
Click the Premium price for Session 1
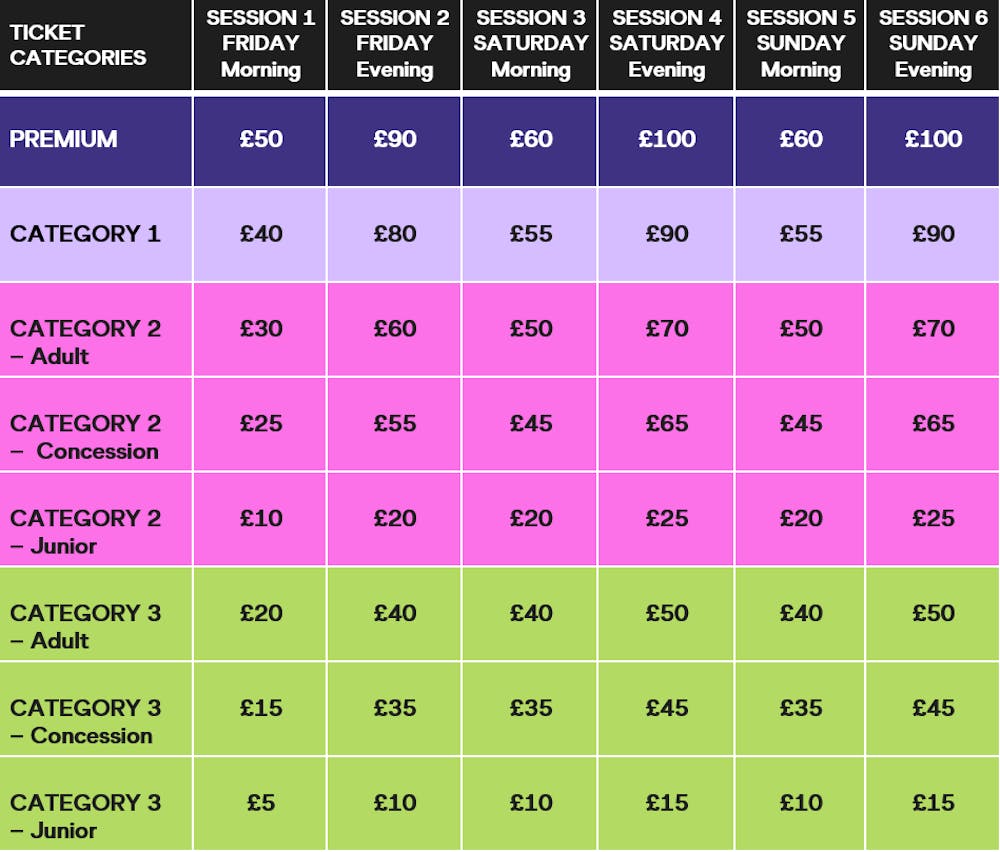point(261,139)
